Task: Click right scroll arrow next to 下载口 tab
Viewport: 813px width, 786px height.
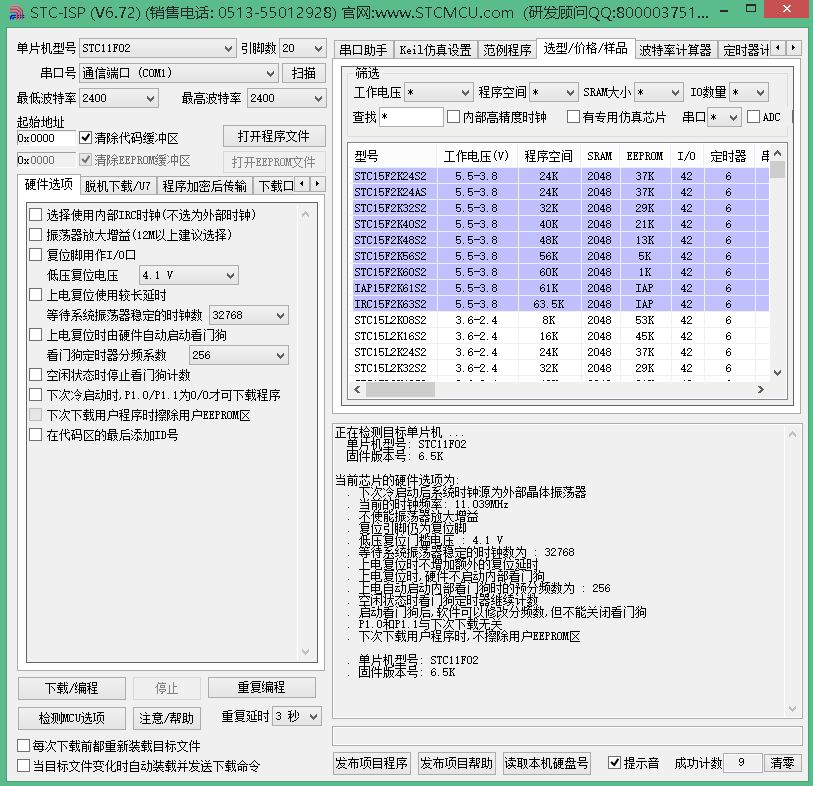Action: [x=317, y=184]
